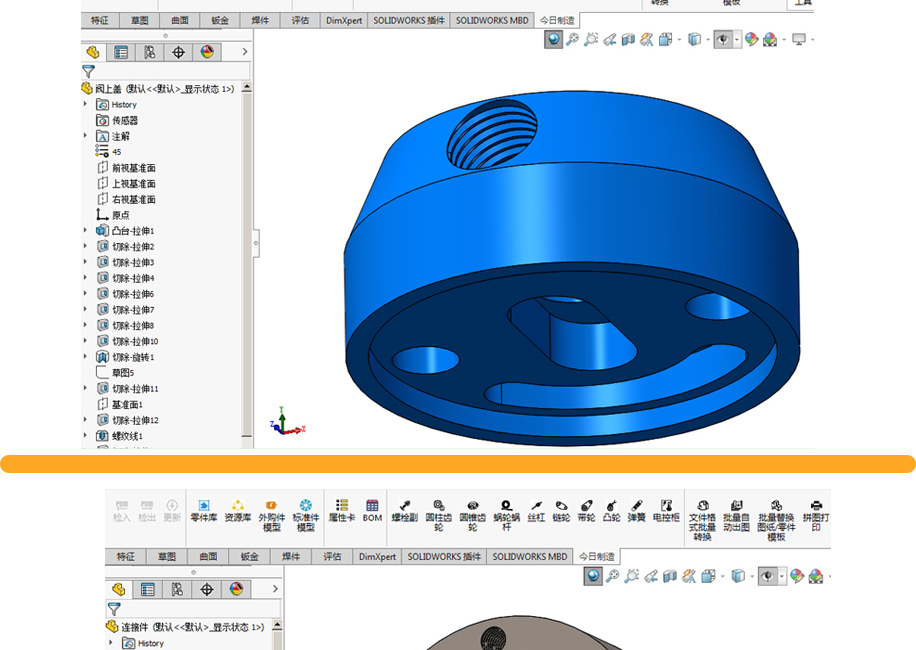Click Zoom to Area in 阀上盖 view toolbar
916x650 pixels.
pyautogui.click(x=591, y=39)
